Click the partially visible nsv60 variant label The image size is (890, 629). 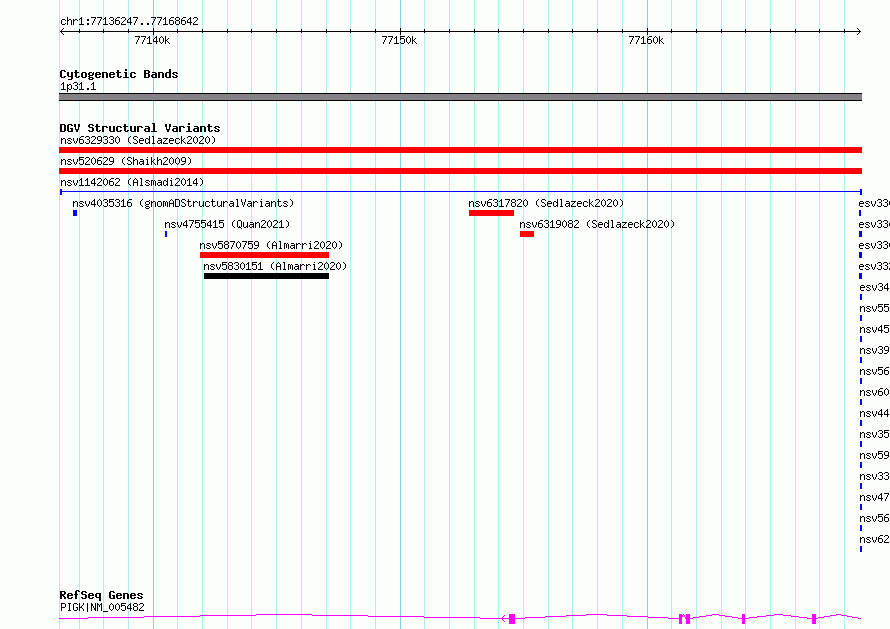(874, 392)
